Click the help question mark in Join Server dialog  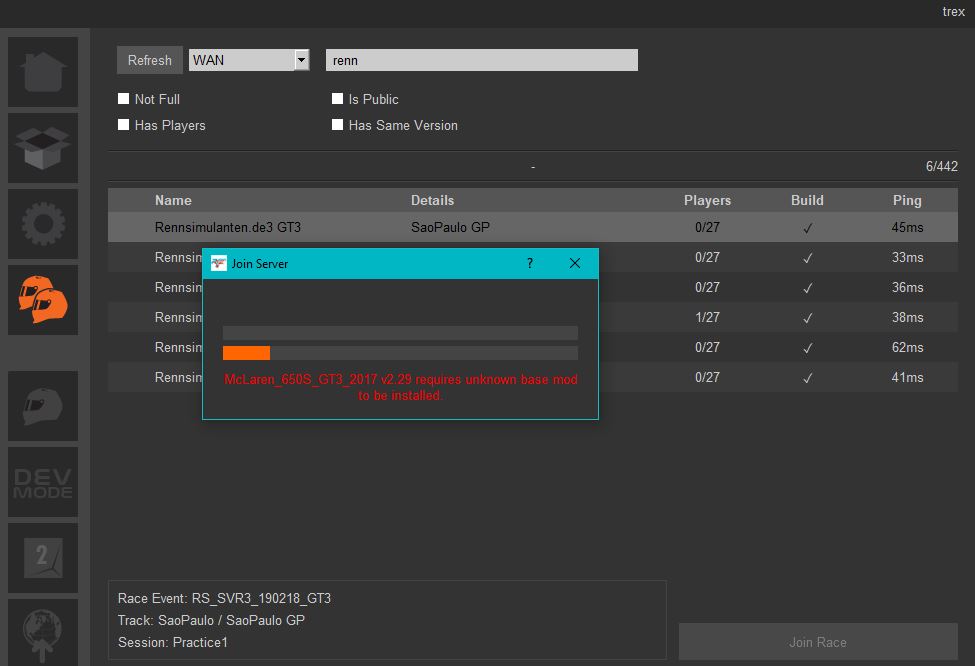(x=530, y=263)
